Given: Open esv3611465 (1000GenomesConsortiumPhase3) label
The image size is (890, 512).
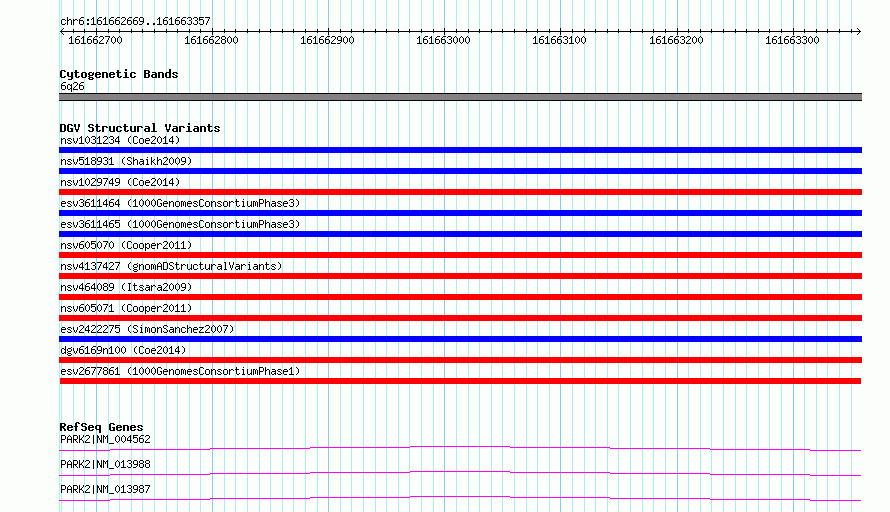Looking at the screenshot, I should point(180,224).
